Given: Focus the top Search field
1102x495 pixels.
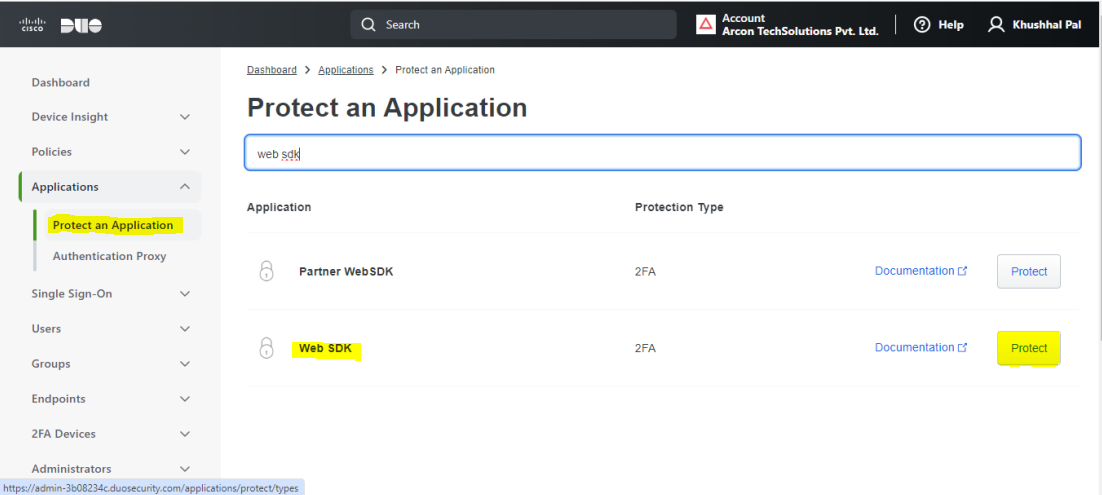Looking at the screenshot, I should click(x=514, y=25).
